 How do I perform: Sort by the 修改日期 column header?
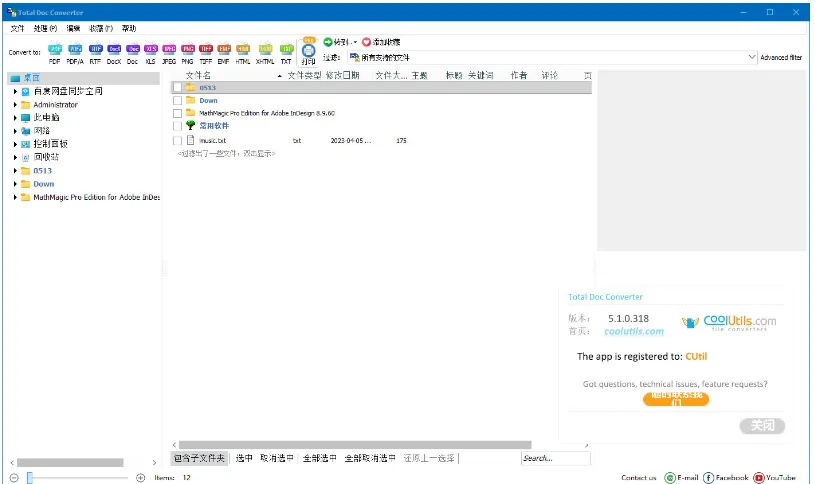pos(342,75)
